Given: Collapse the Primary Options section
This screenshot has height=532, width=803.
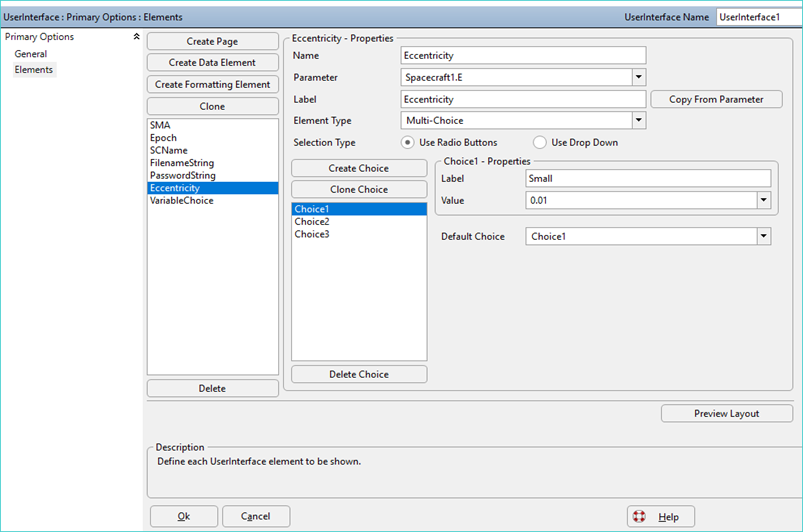Looking at the screenshot, I should (136, 36).
